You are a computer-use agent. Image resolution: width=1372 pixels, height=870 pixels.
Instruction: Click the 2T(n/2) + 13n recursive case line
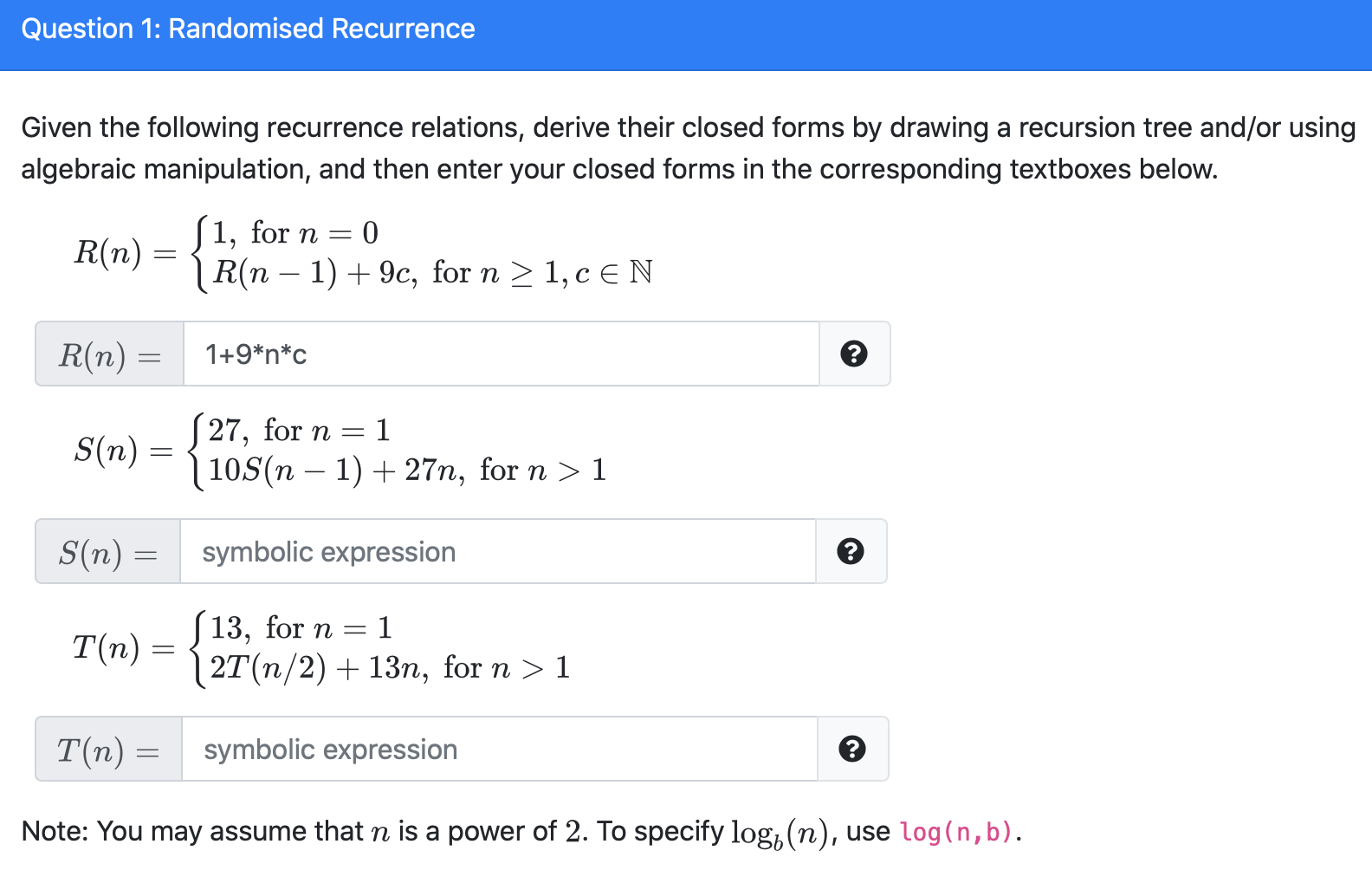pos(390,668)
